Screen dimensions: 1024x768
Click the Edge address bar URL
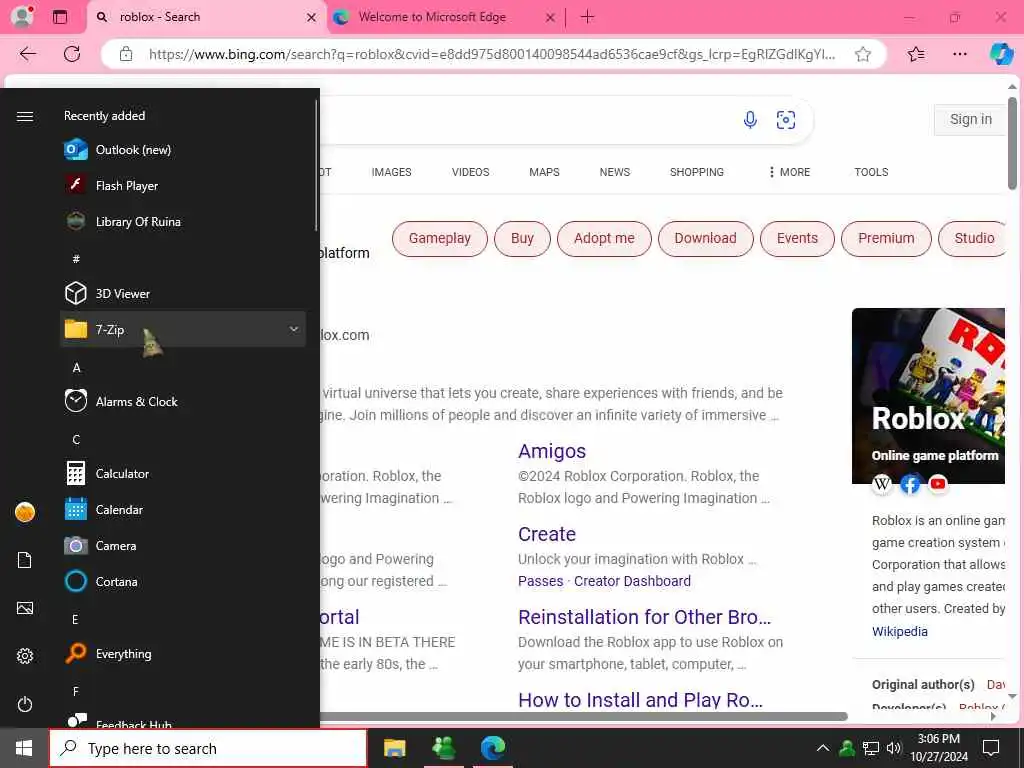pos(492,54)
